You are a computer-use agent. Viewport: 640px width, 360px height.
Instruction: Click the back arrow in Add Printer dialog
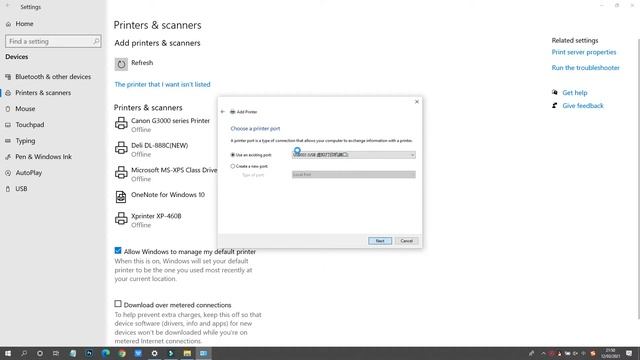222,112
